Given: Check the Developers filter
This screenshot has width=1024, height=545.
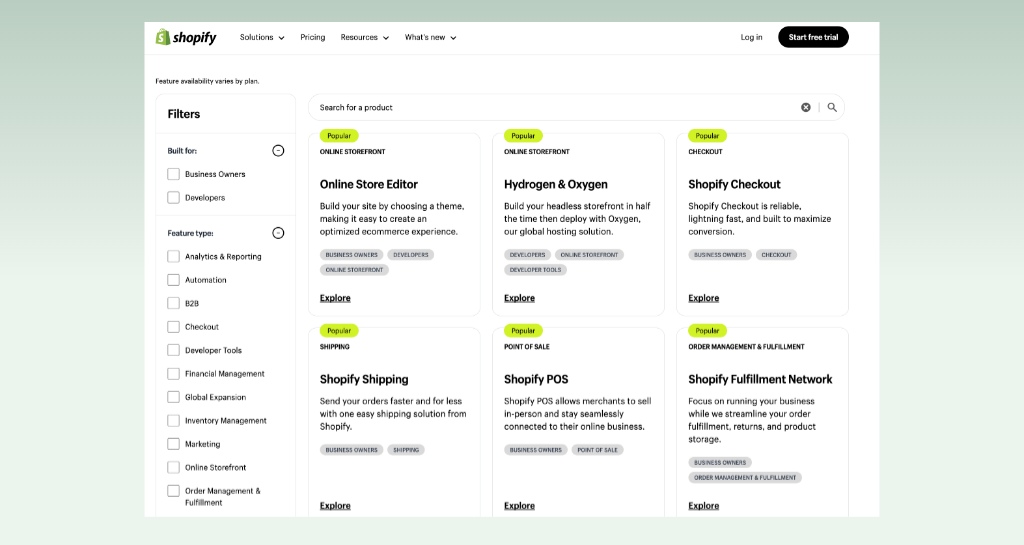Looking at the screenshot, I should pos(173,198).
